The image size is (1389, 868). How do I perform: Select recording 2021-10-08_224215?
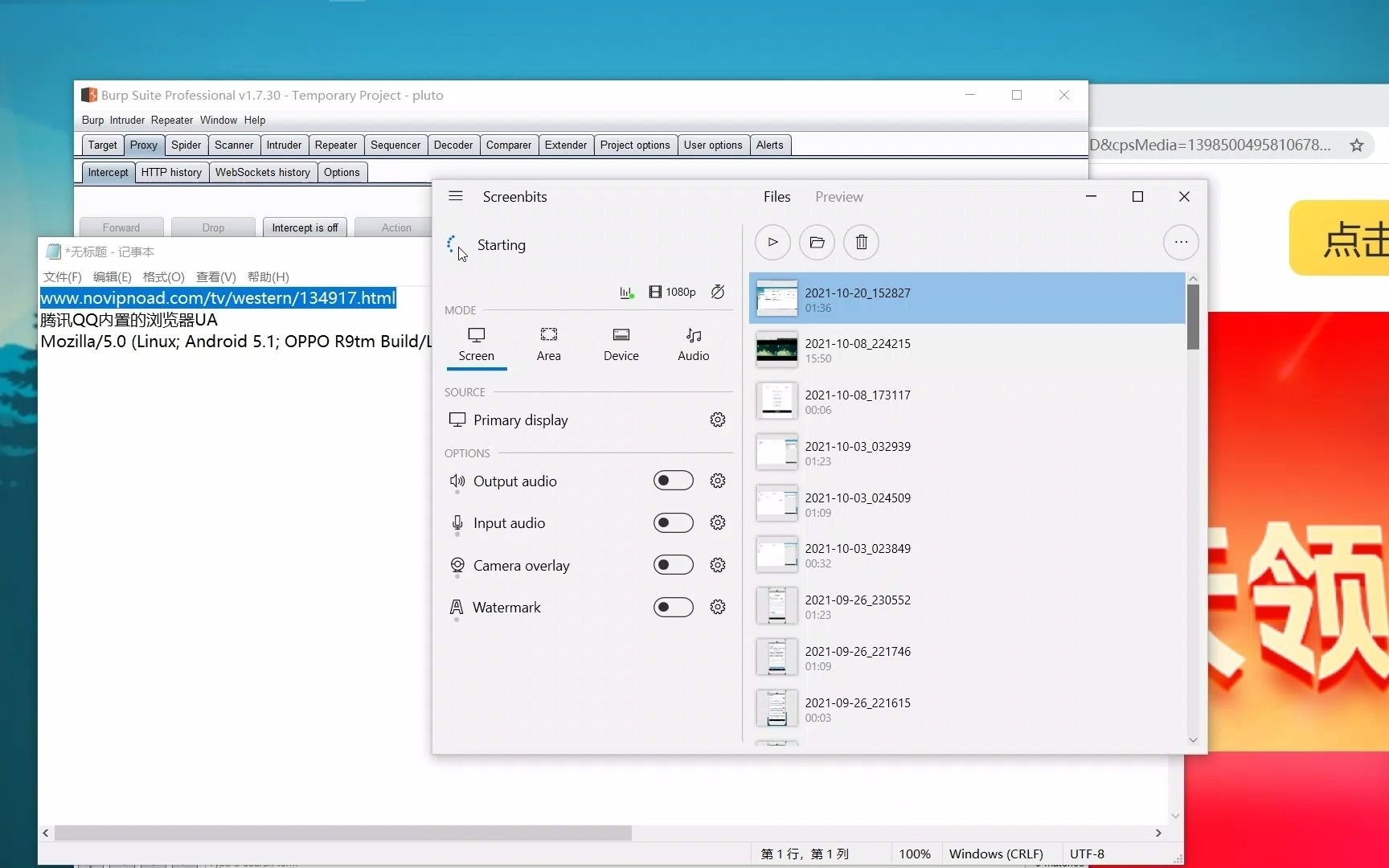[x=967, y=350]
